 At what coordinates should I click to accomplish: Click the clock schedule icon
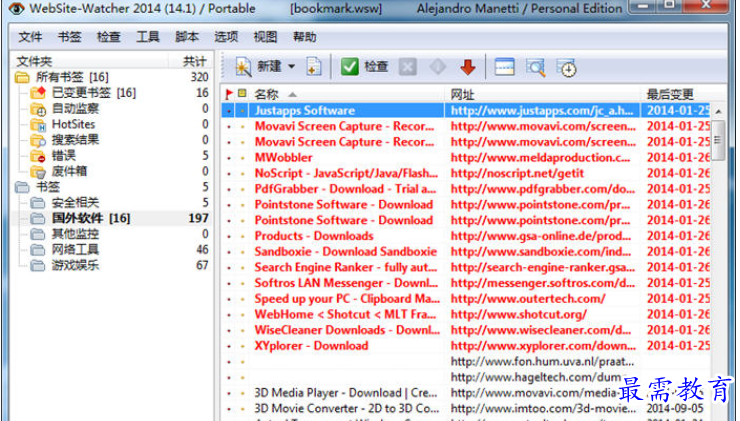pyautogui.click(x=567, y=68)
